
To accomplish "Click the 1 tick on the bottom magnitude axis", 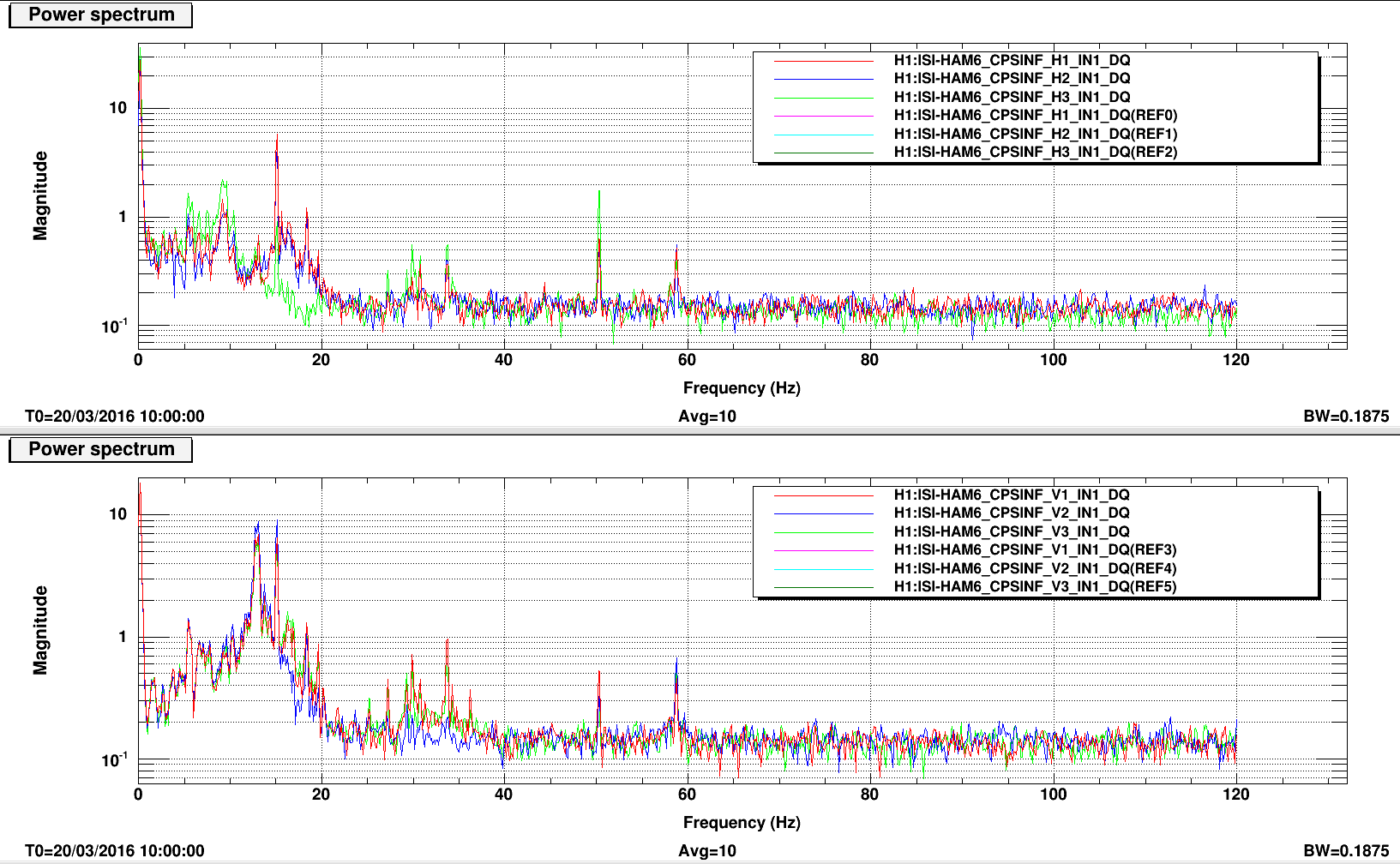I will coord(123,636).
